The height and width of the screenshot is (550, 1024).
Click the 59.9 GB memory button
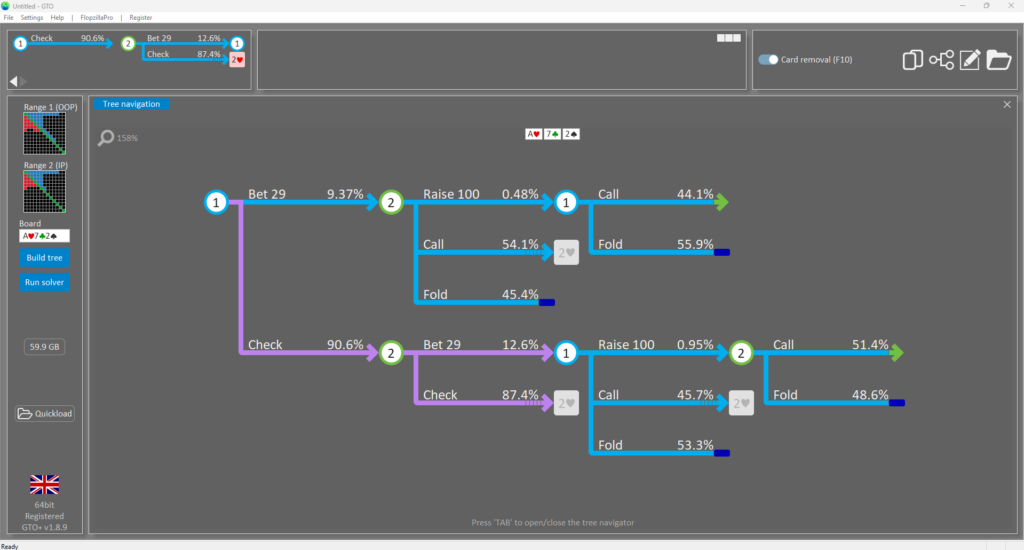(44, 347)
